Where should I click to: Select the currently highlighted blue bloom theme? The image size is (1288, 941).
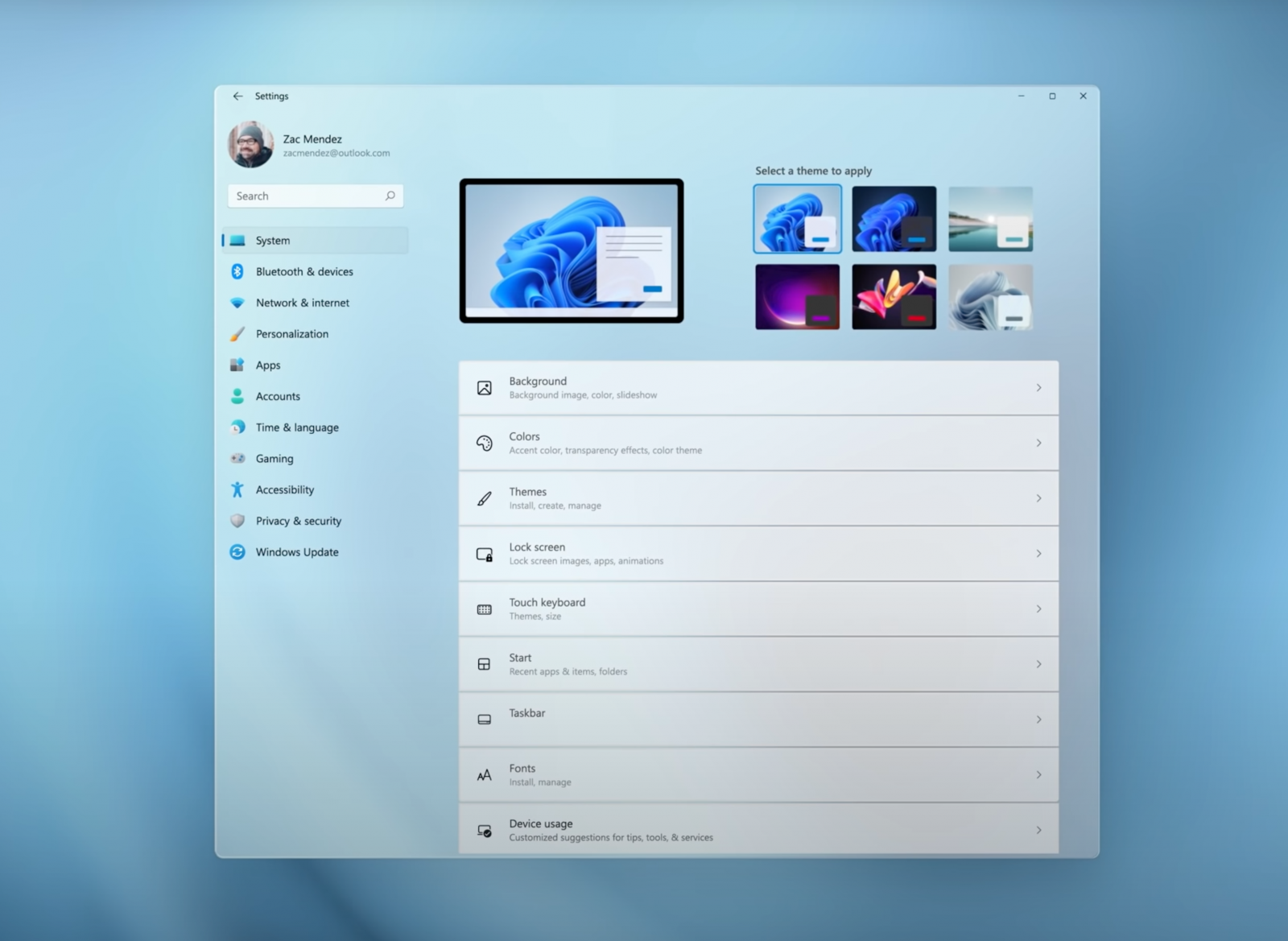coord(797,218)
